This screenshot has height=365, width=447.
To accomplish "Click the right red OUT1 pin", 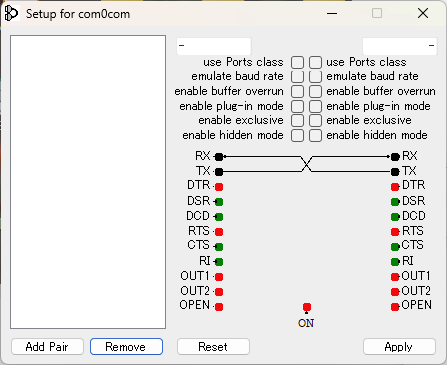I will [x=395, y=277].
